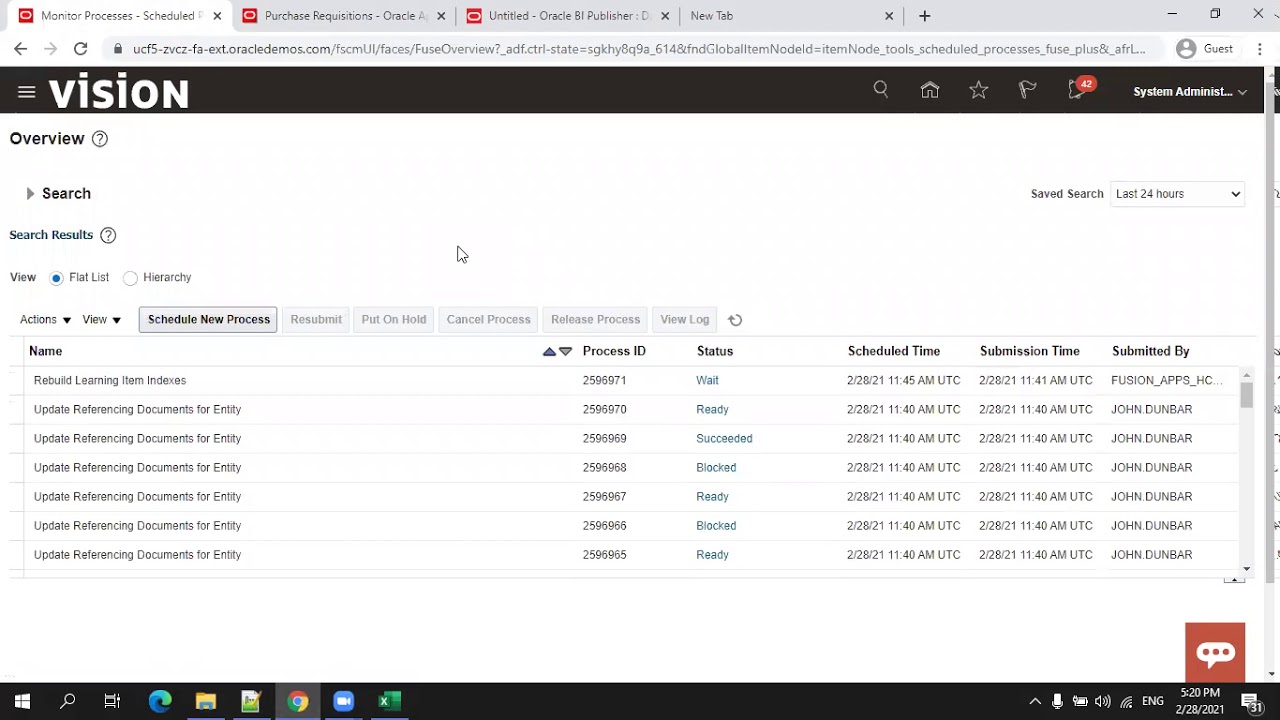1280x720 pixels.
Task: Click the Search Results help icon
Action: [108, 235]
